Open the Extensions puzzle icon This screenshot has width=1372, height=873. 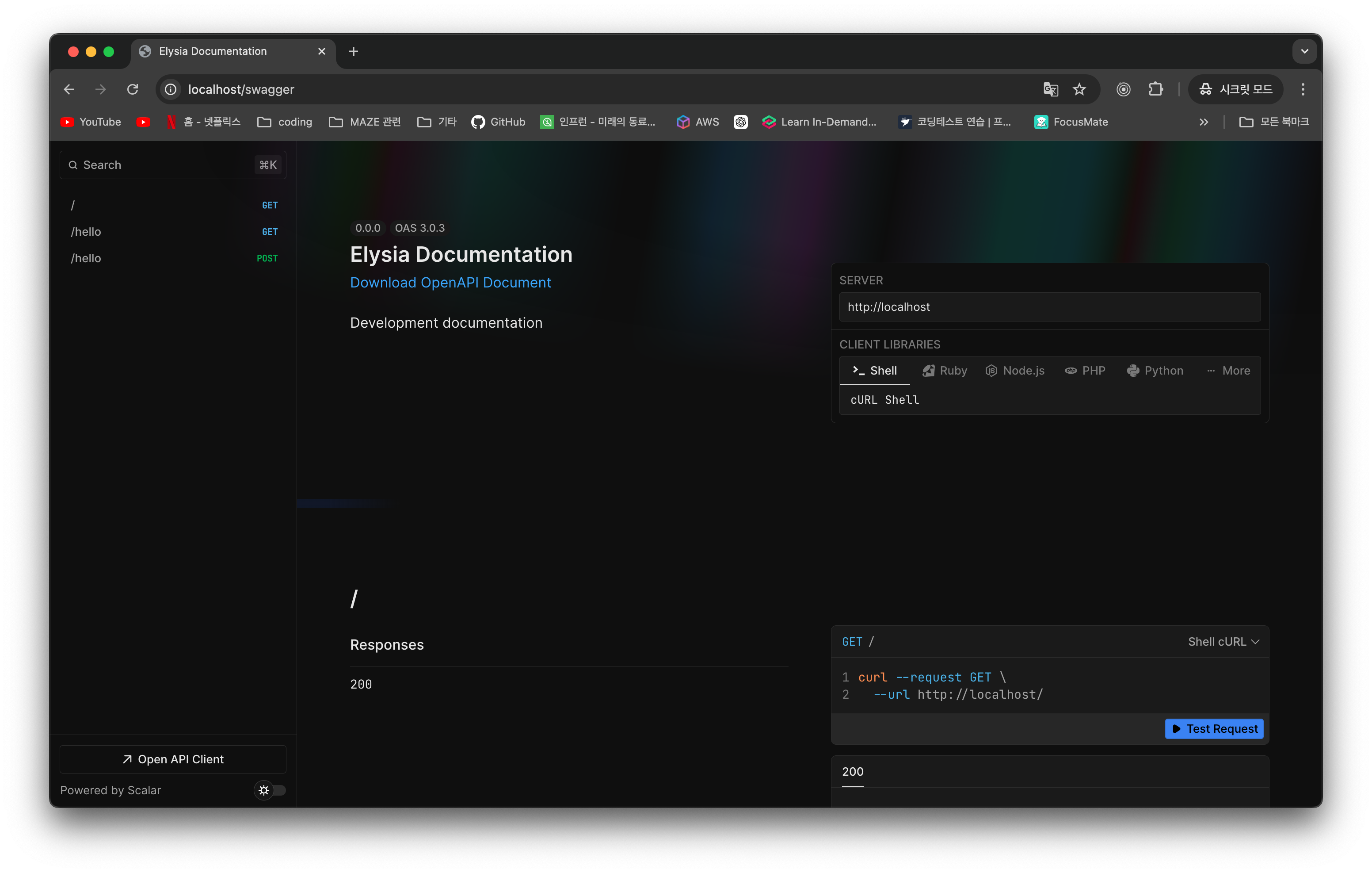point(1155,89)
